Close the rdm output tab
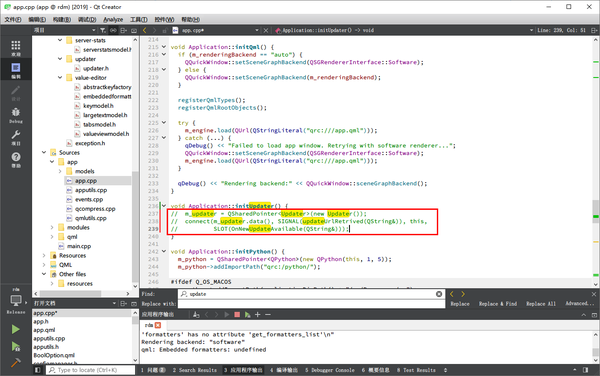Image resolution: width=600 pixels, height=376 pixels. (x=158, y=325)
